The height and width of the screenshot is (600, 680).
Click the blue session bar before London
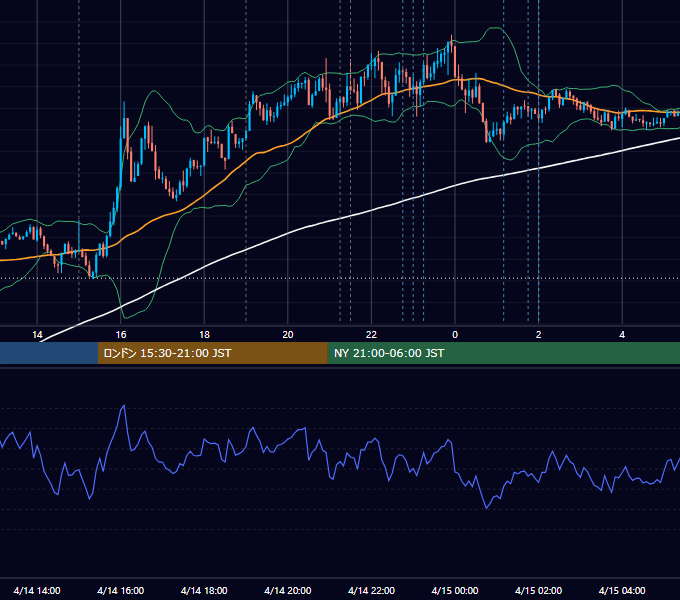(x=49, y=353)
